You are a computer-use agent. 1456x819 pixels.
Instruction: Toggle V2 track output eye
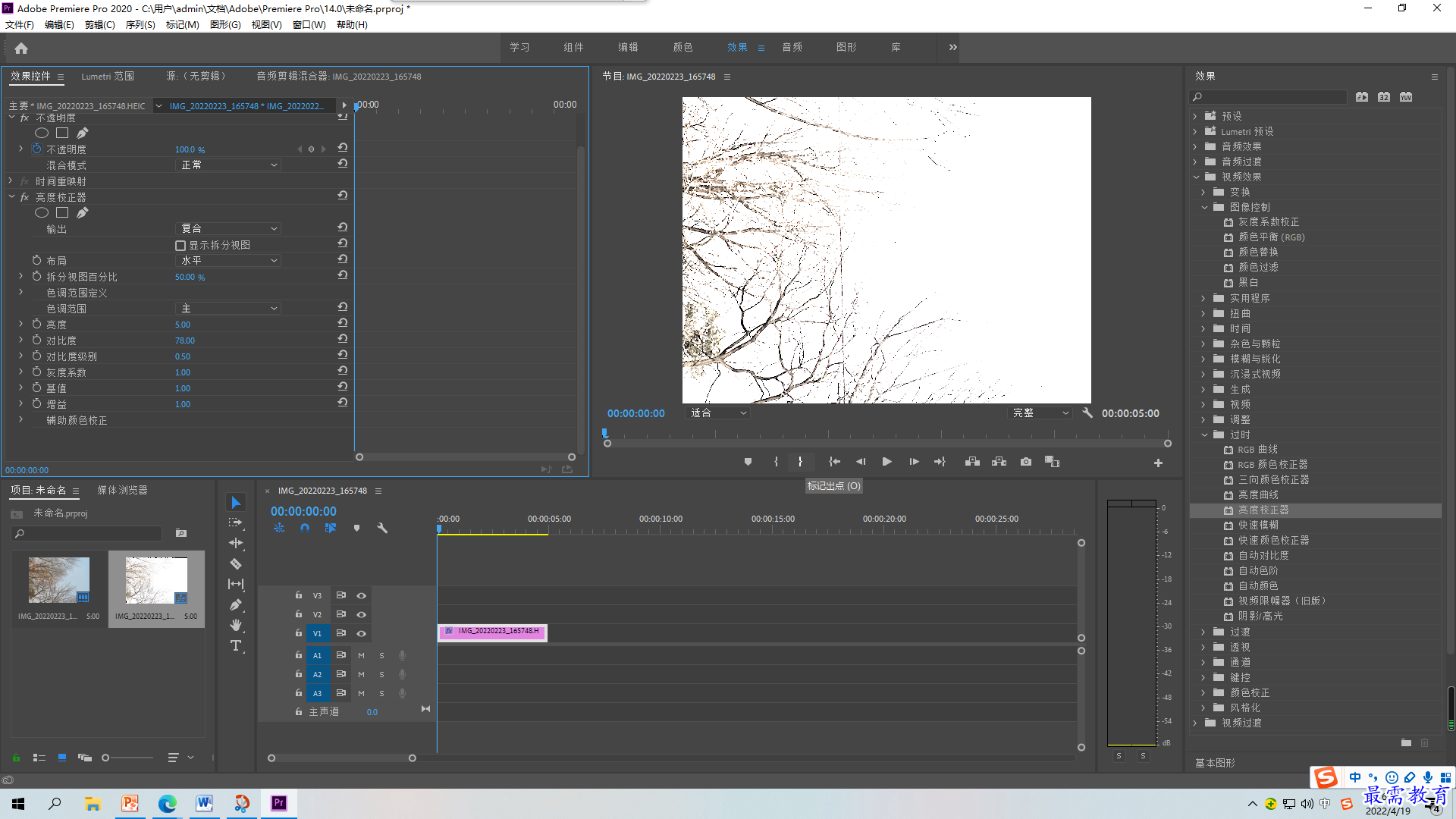coord(362,614)
